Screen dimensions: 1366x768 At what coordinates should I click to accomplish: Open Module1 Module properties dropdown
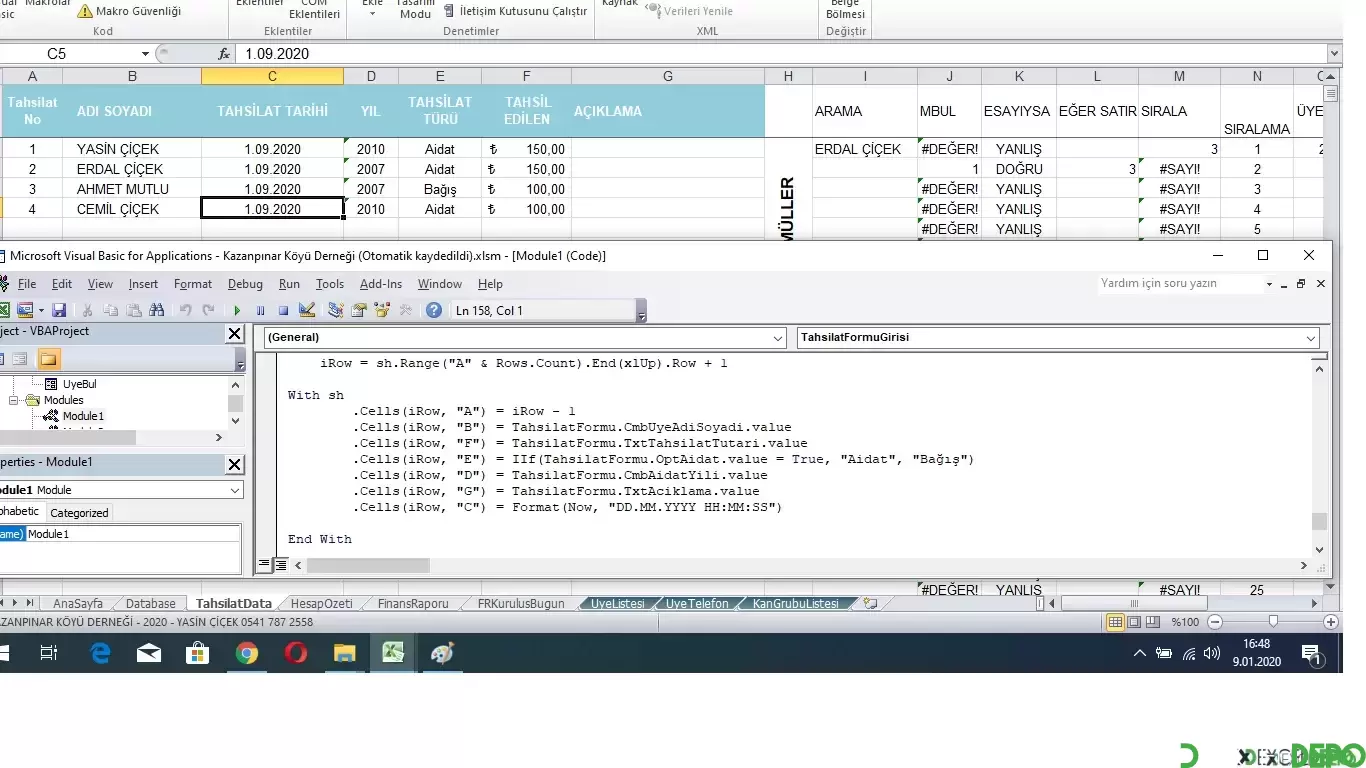(x=235, y=490)
